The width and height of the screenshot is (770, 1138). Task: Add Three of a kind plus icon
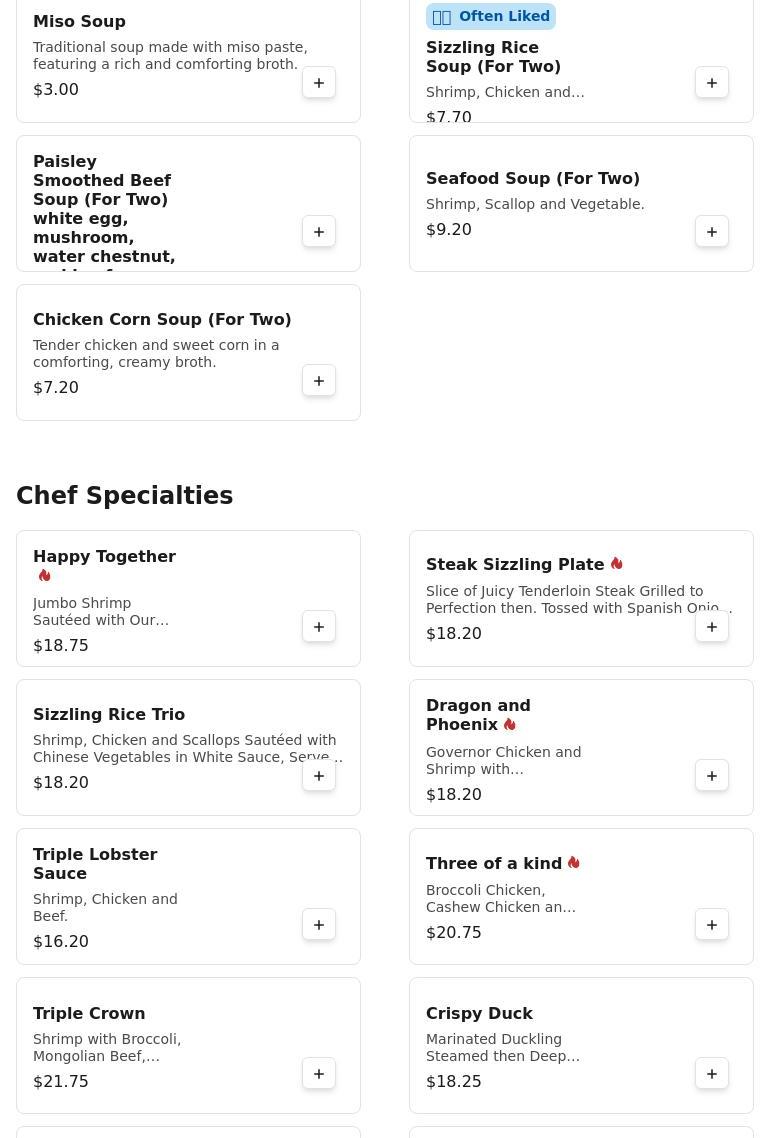click(x=712, y=924)
